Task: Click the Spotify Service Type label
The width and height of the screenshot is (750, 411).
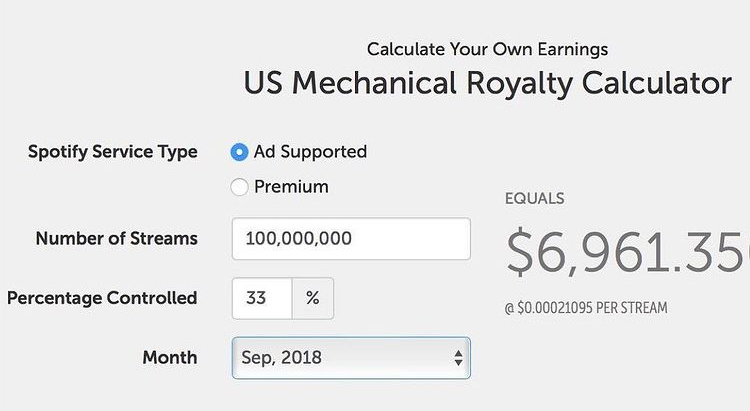Action: click(113, 152)
